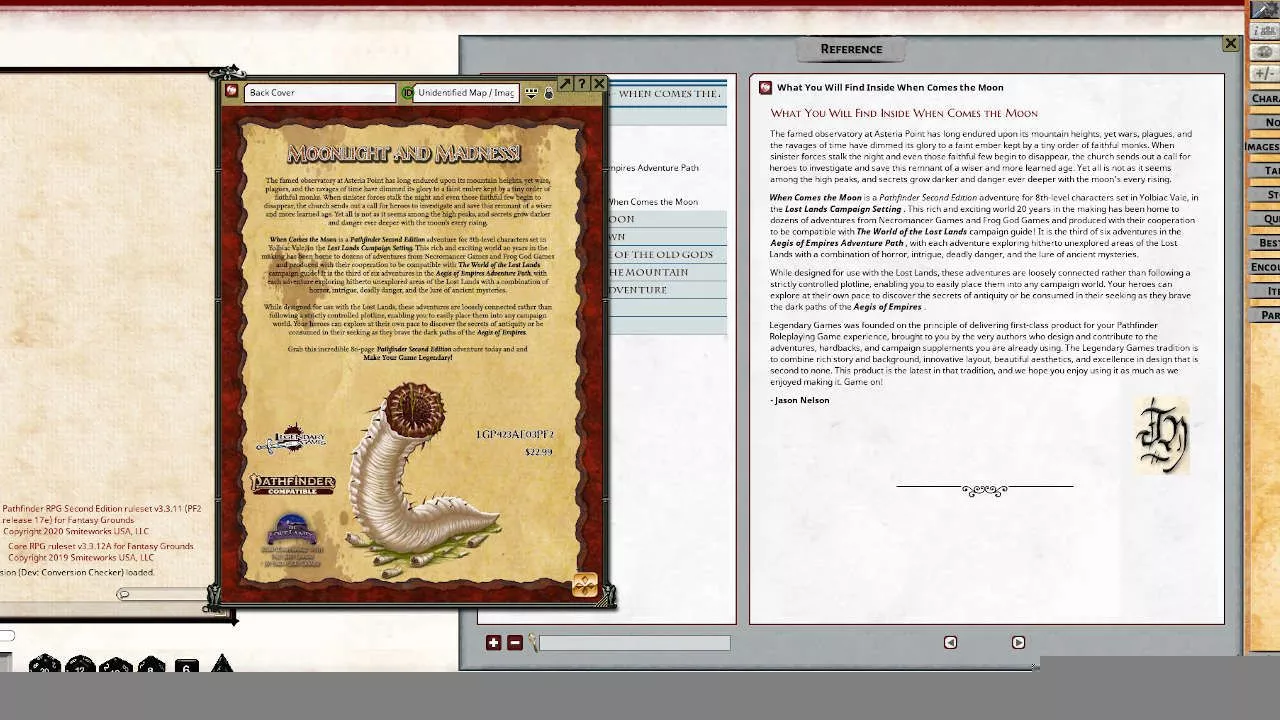Click the LGP423AE03PF2 product code
The width and height of the screenshot is (1280, 720).
tap(514, 435)
